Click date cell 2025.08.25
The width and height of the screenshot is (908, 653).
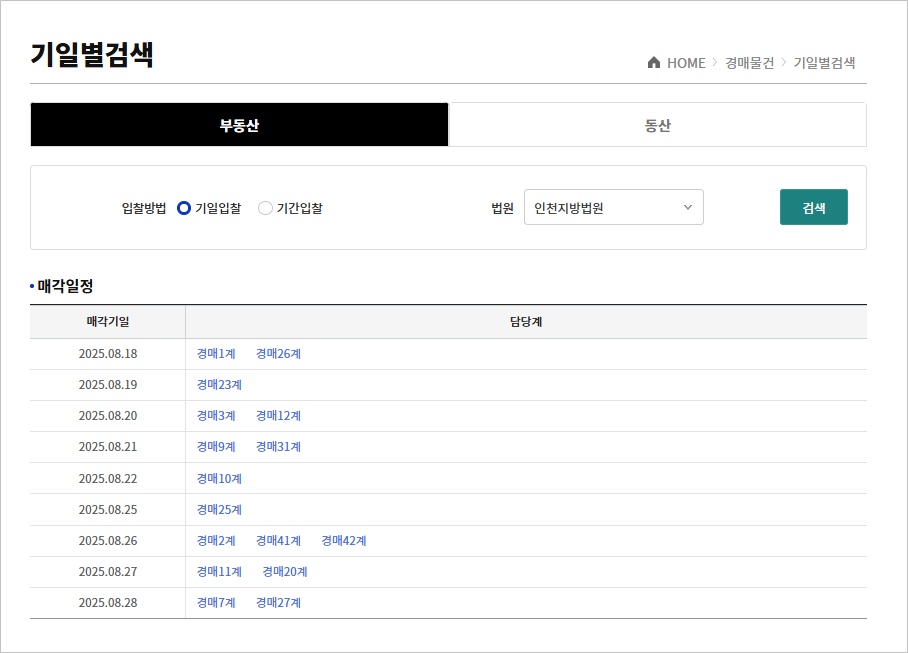tap(108, 510)
